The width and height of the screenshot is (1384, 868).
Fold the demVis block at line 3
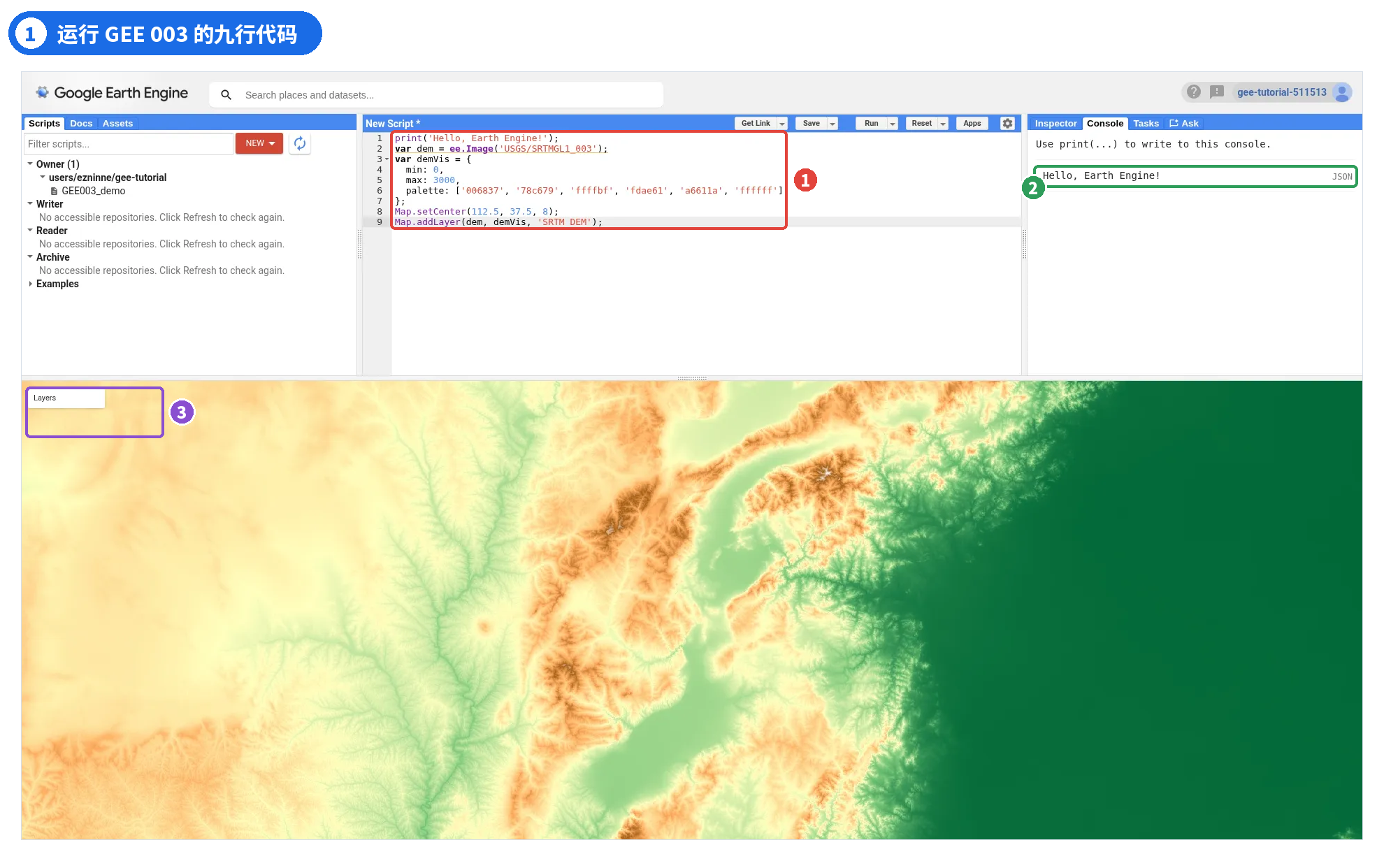coord(387,159)
